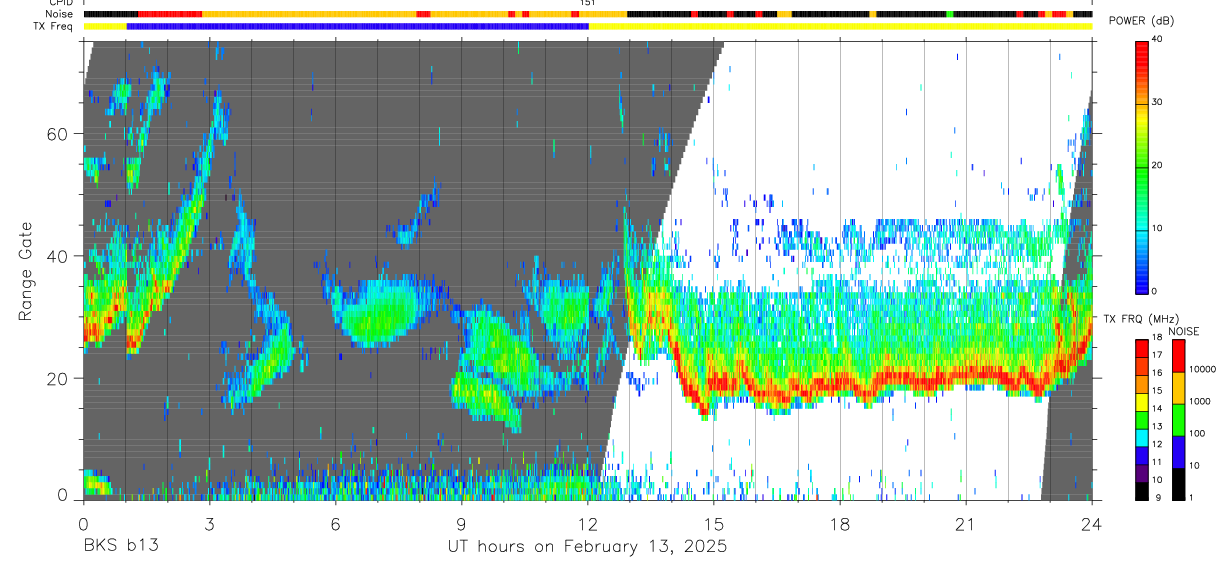Image resolution: width=1228 pixels, height=567 pixels.
Task: Select the green 100–1000 swatch in the NOISE legend
Action: [x=1178, y=420]
